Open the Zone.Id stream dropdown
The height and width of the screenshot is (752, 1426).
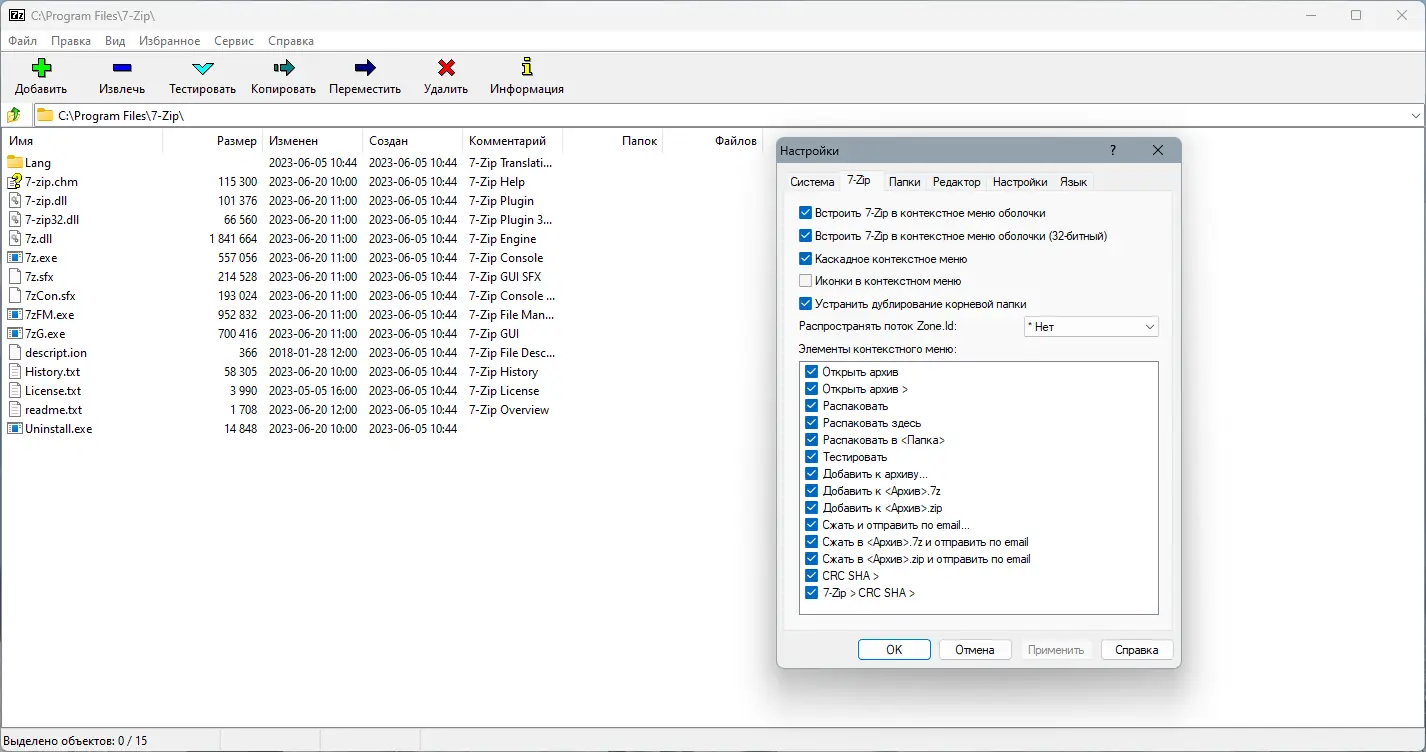1091,327
